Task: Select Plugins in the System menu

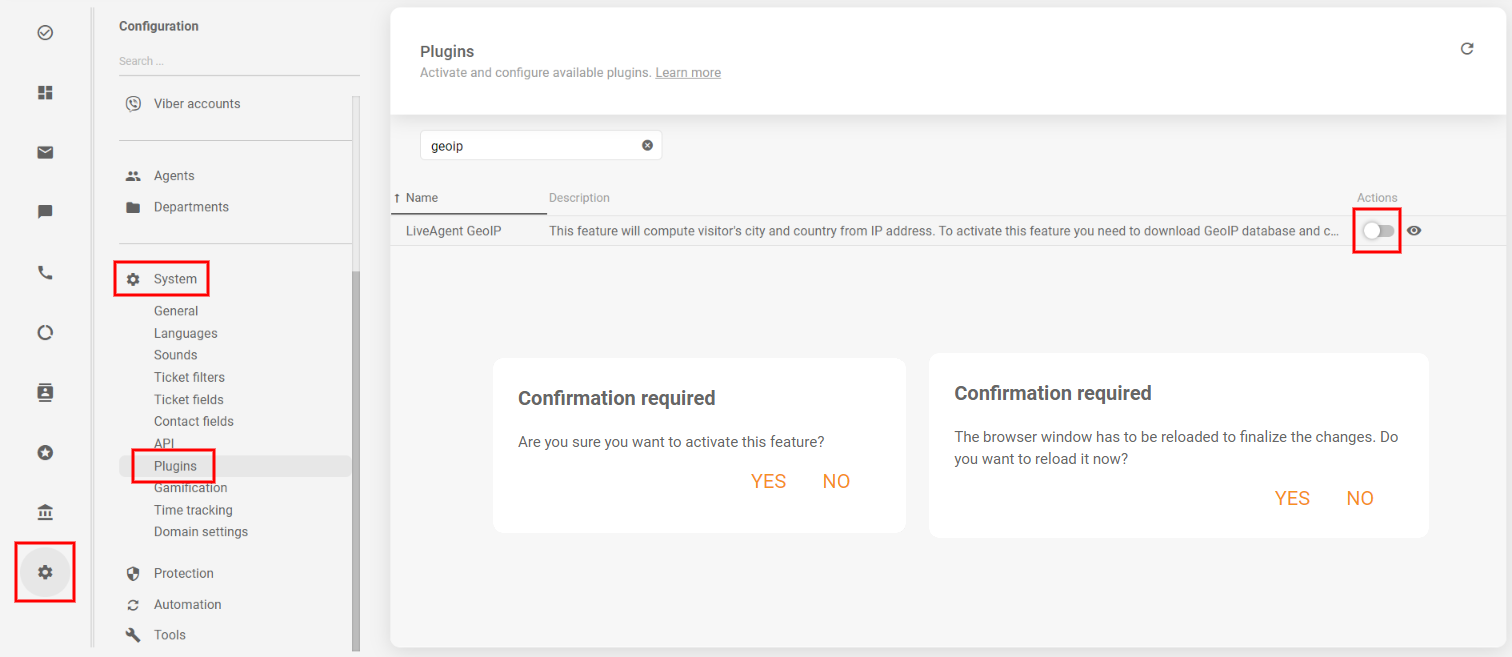Action: click(x=175, y=466)
